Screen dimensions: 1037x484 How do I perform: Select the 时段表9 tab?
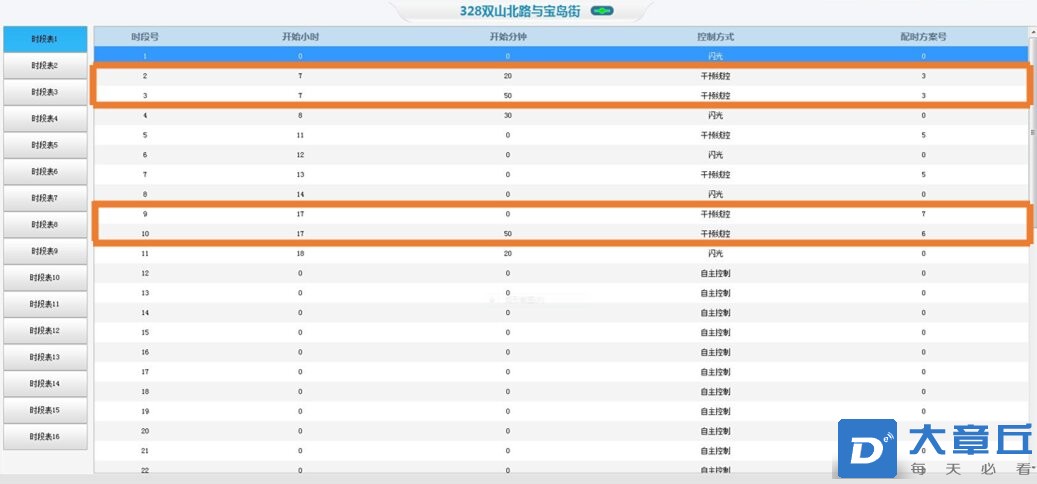pos(45,251)
